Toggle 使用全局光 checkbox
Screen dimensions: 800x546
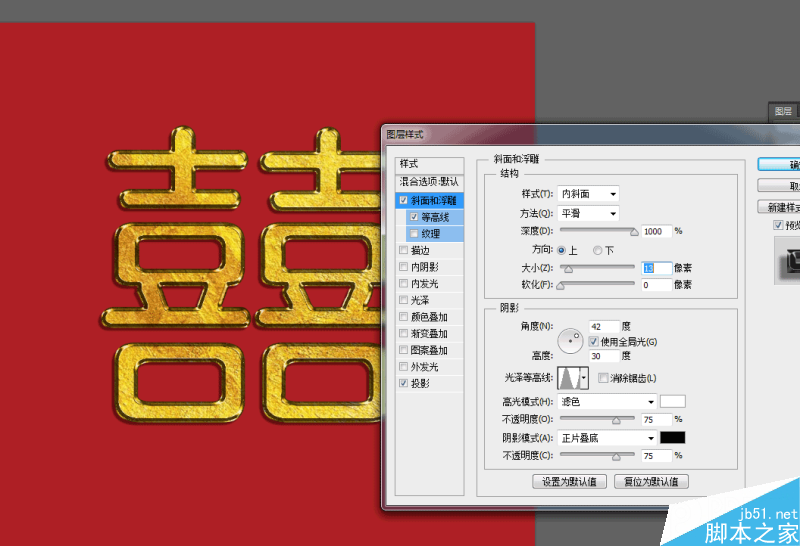click(x=593, y=341)
